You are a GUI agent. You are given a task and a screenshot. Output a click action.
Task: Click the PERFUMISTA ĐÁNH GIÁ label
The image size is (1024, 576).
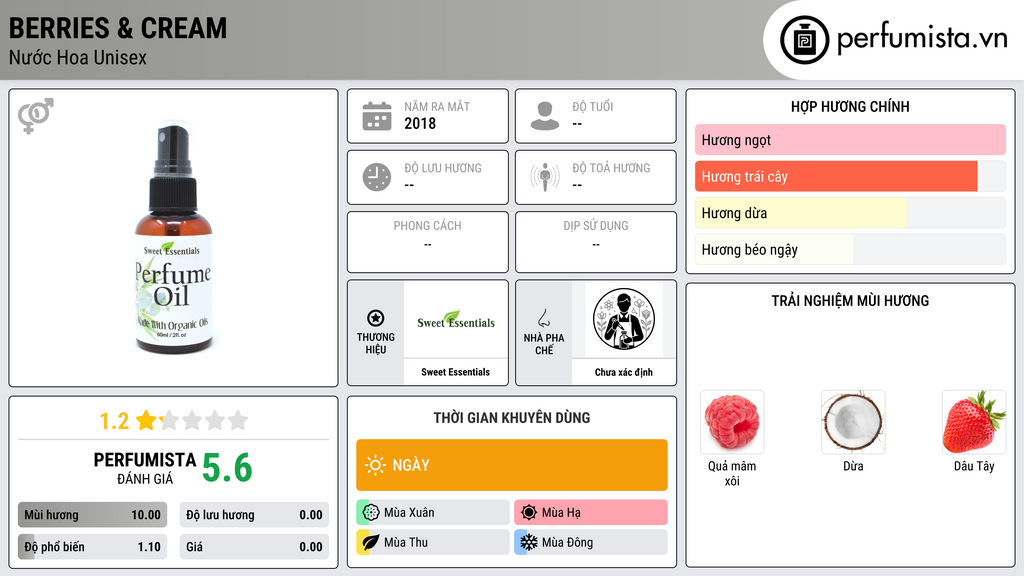[145, 468]
